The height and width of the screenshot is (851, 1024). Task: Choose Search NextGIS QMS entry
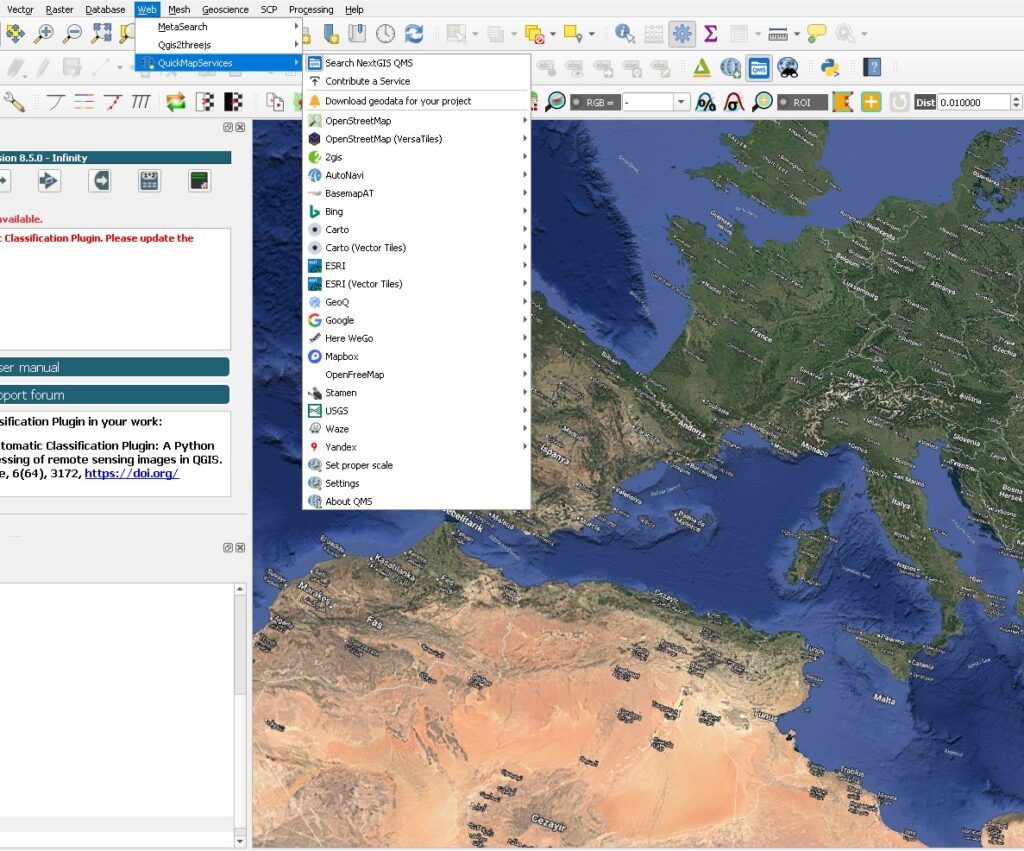[417, 63]
